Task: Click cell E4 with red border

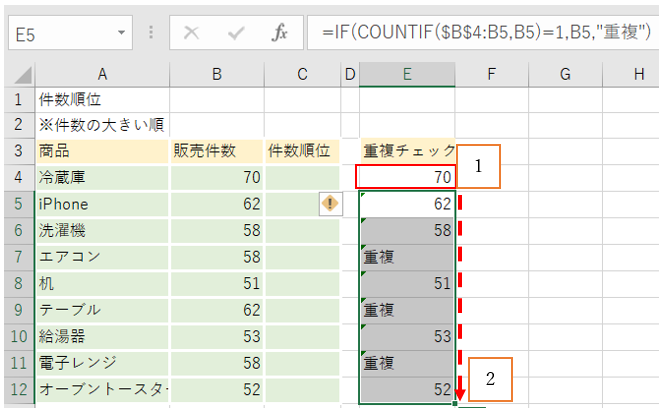Action: (406, 177)
